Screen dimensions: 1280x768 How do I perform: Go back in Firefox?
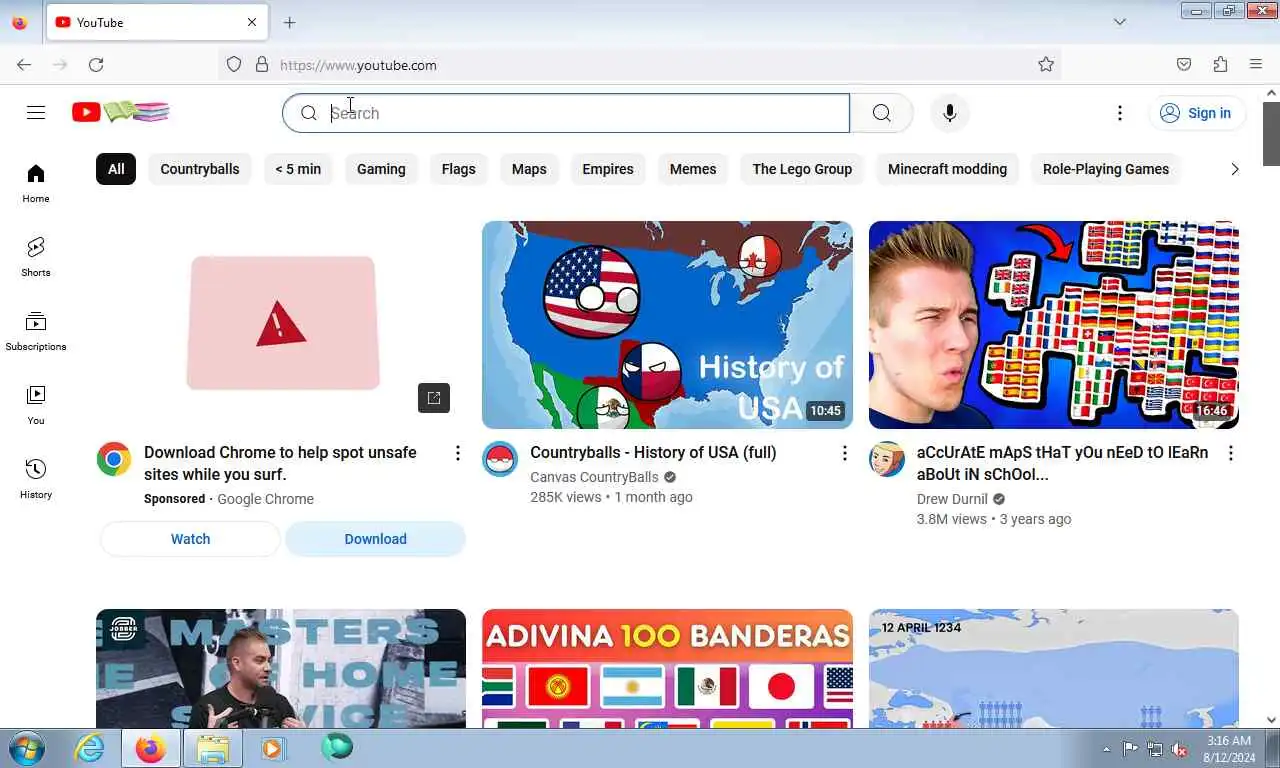click(24, 65)
